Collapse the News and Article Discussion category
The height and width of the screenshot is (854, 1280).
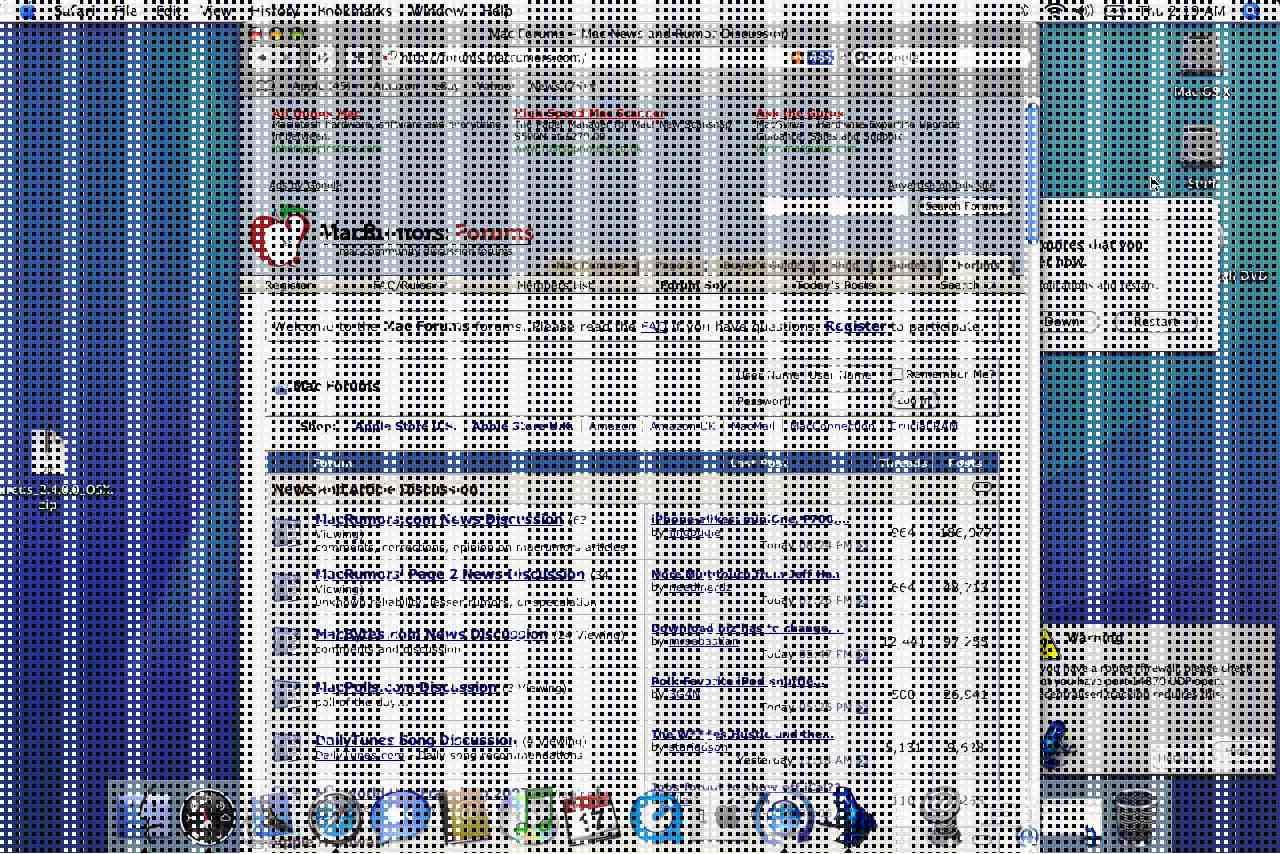tap(983, 489)
